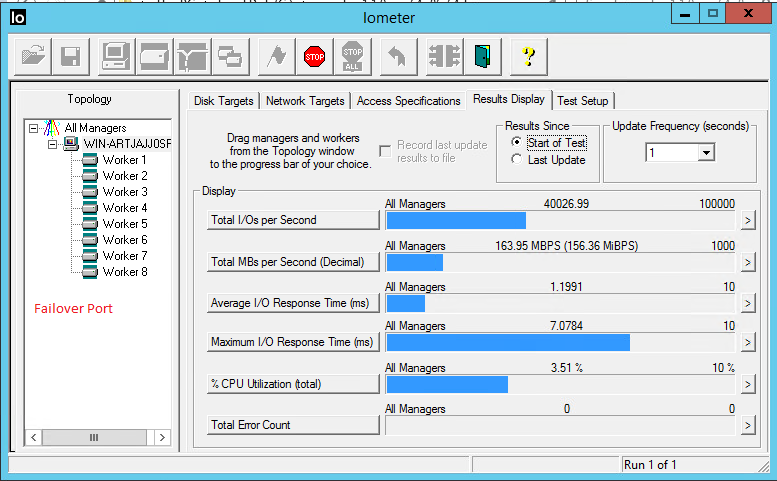Select the WIN-ARTJAJJ0SF manager node
777x481 pixels.
127,144
